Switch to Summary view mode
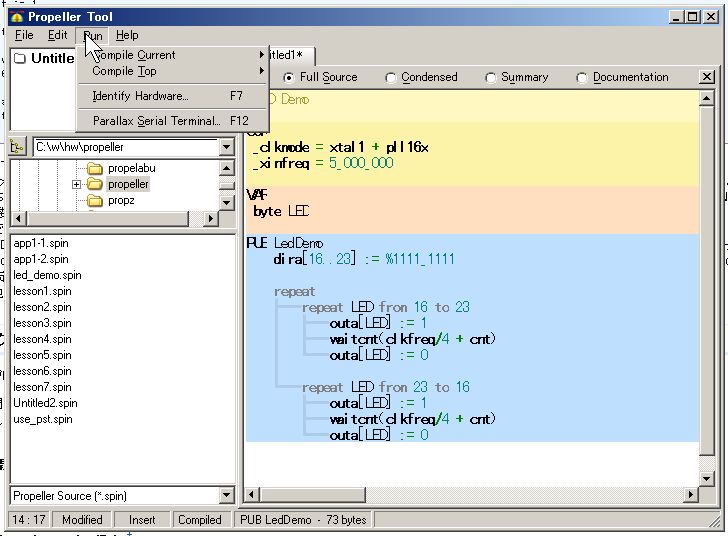Screen dimensions: 728x536 [491, 78]
